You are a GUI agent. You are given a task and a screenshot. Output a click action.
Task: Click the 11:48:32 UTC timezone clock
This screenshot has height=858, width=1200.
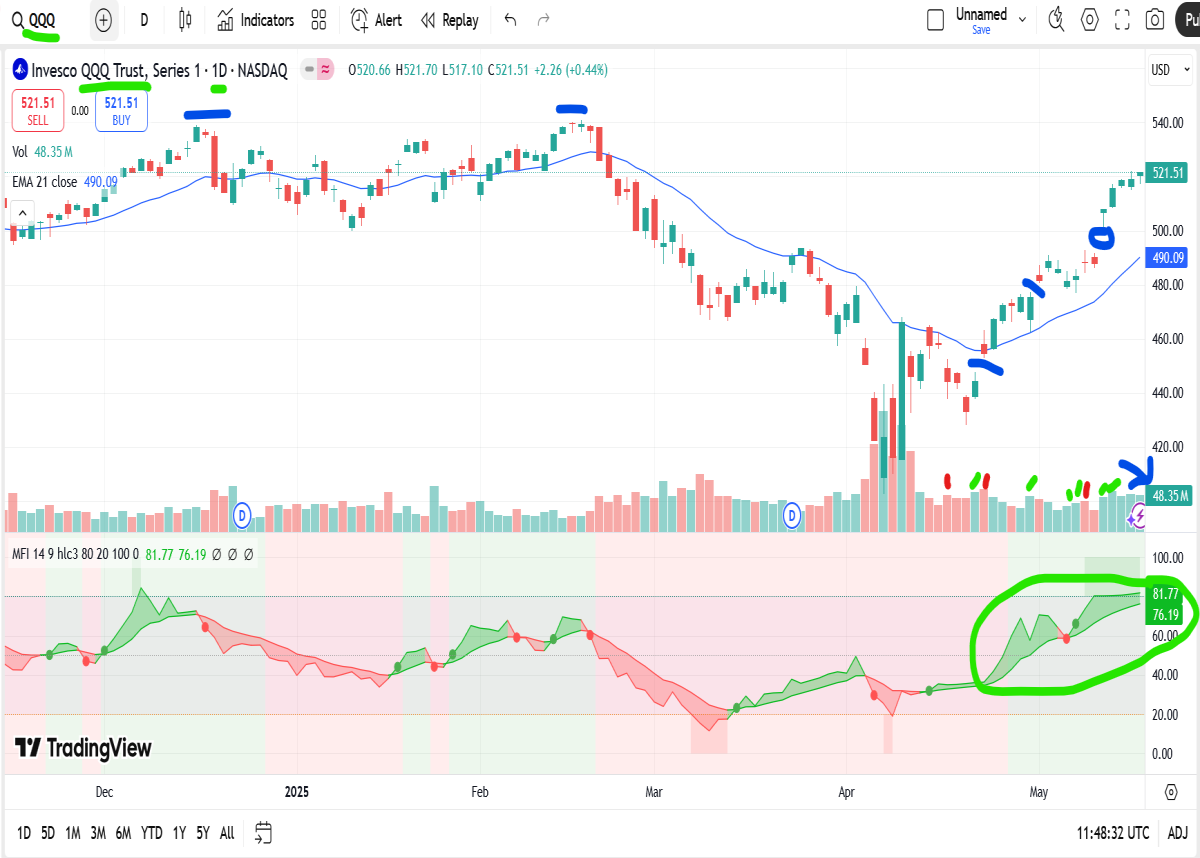(x=1114, y=832)
